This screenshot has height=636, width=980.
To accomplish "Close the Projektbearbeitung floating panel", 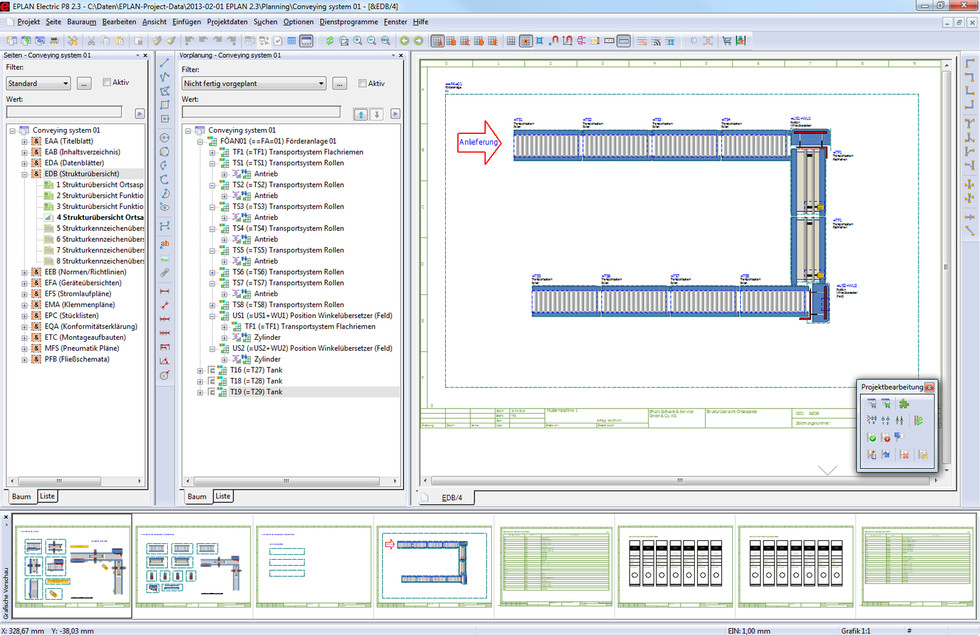I will click(x=929, y=386).
